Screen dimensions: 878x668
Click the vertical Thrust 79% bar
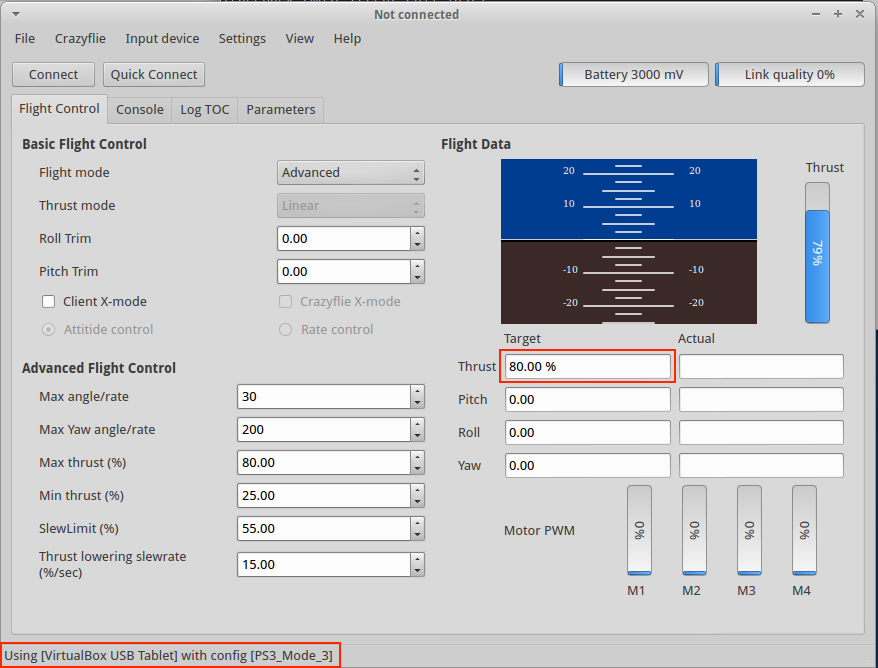point(817,253)
